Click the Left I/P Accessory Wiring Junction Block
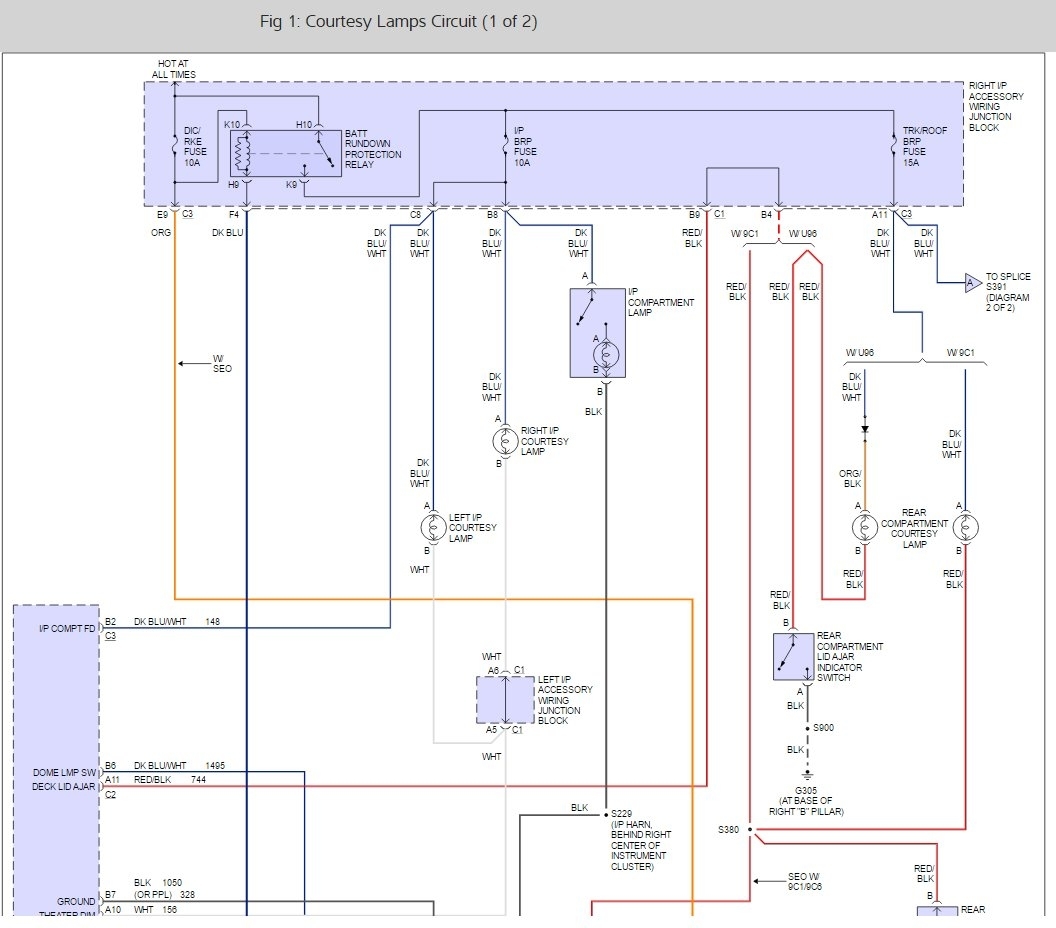 (x=505, y=700)
